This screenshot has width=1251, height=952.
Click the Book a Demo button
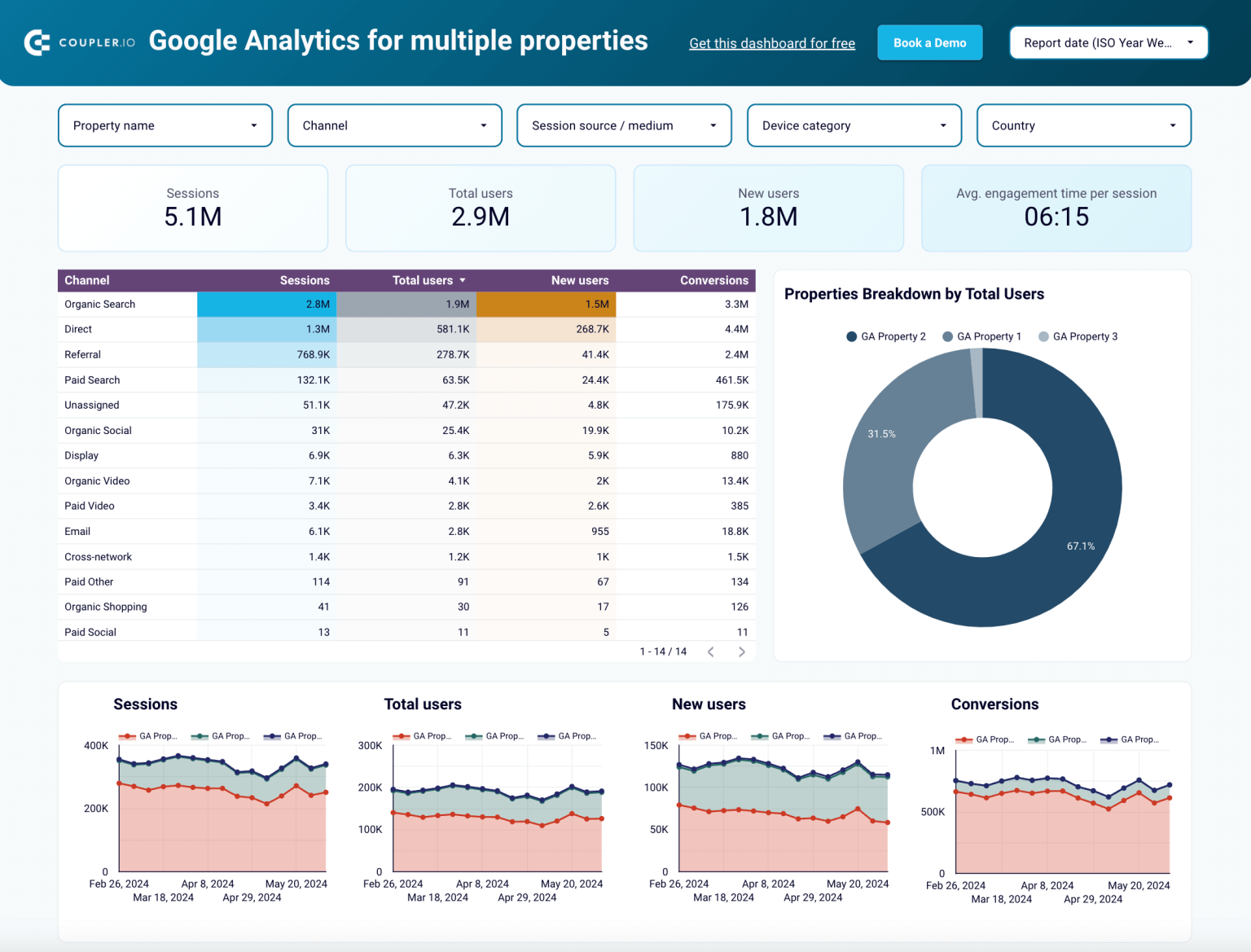(x=929, y=42)
